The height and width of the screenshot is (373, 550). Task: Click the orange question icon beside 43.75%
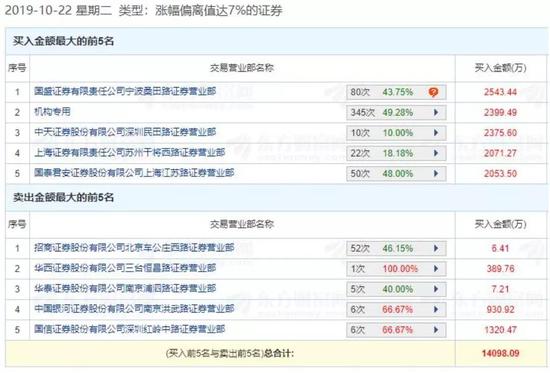click(434, 92)
